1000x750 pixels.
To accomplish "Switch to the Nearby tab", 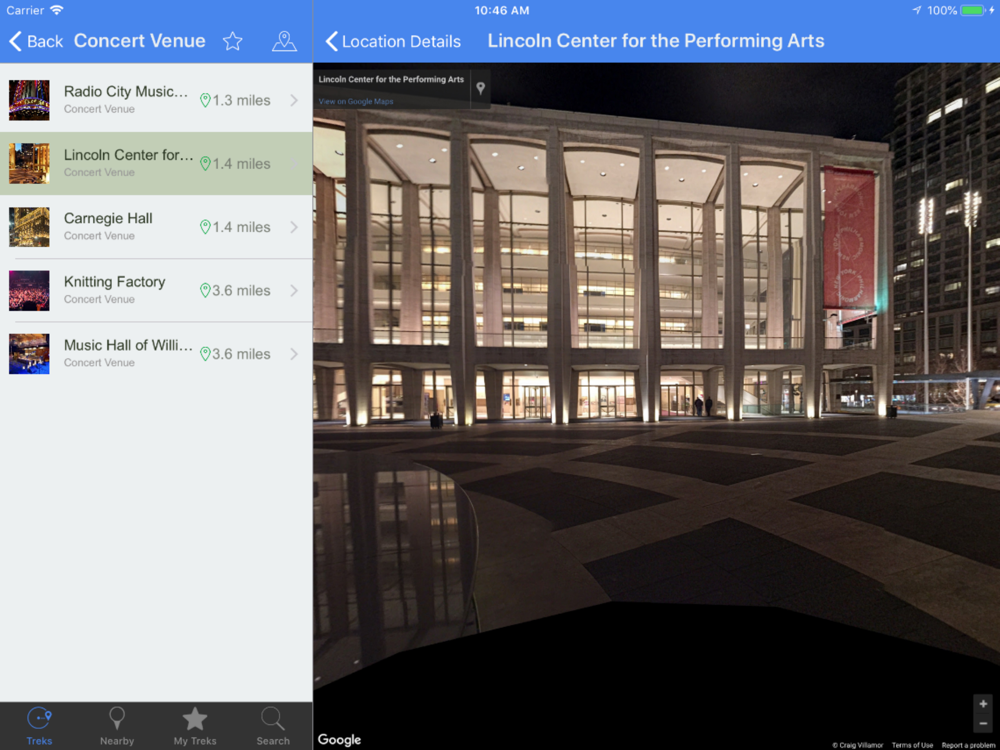I will click(117, 726).
